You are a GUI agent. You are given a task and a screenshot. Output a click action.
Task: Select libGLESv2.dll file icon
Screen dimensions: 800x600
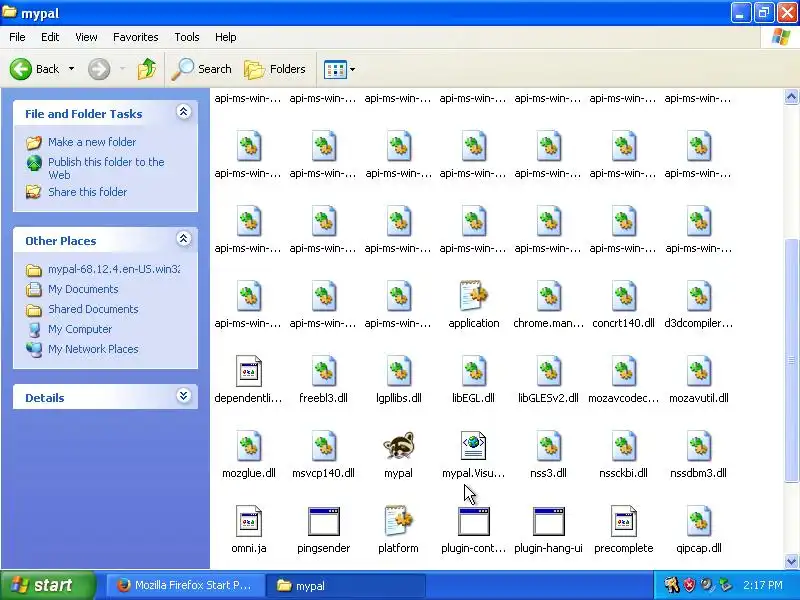point(548,371)
